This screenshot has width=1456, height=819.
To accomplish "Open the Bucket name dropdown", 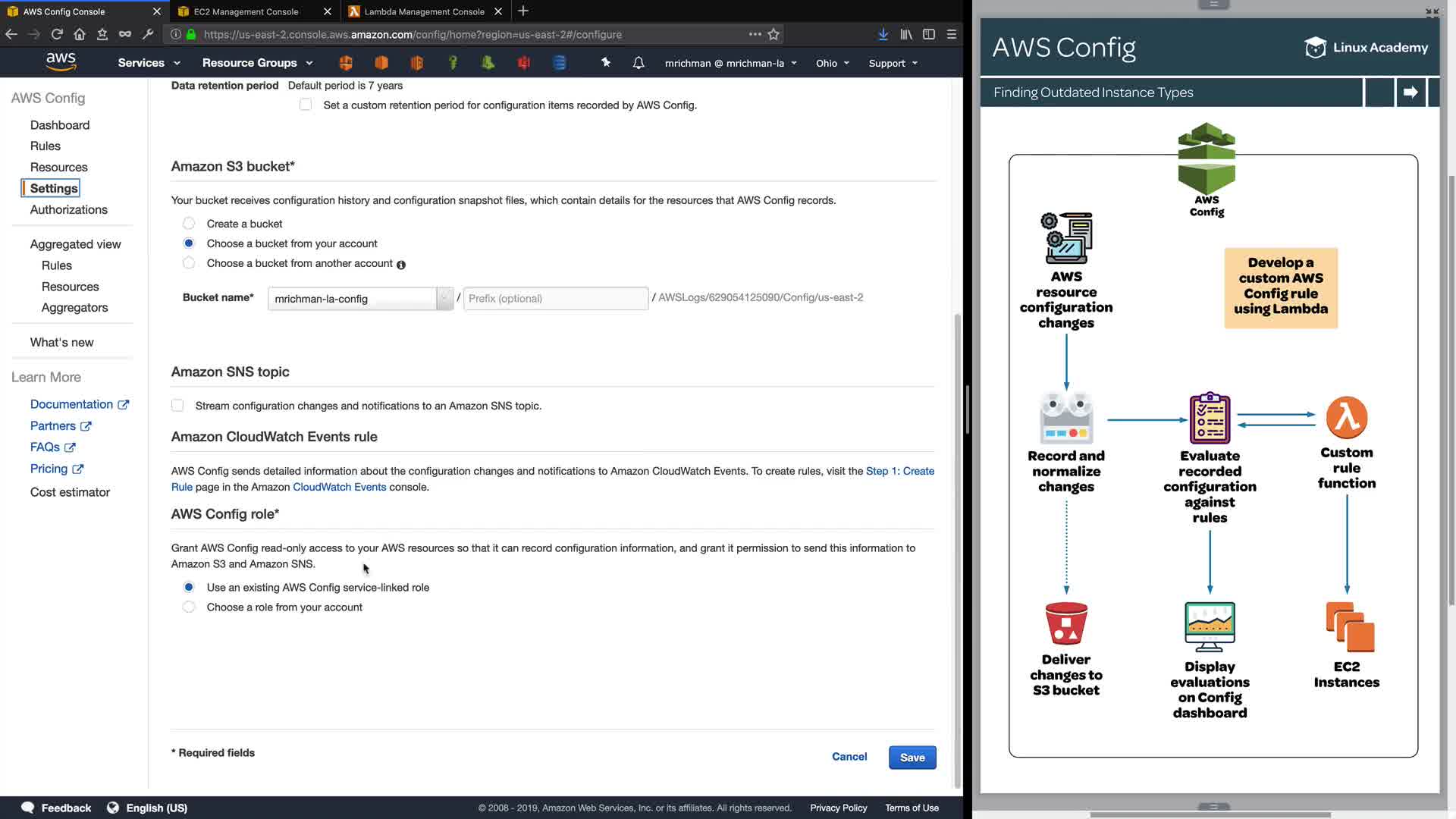I will [x=444, y=298].
